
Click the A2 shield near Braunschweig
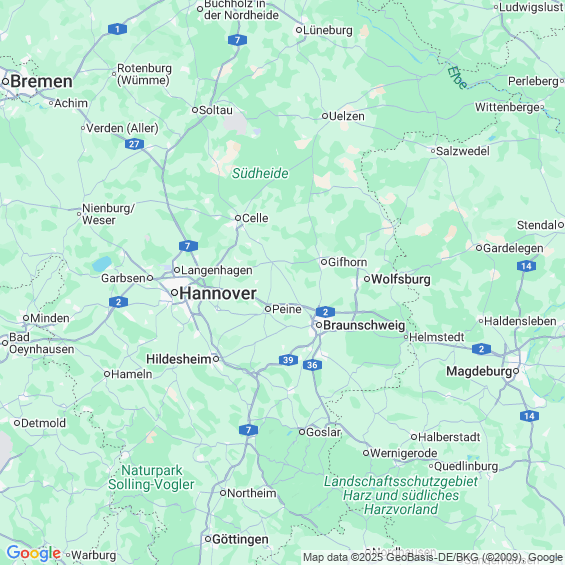click(x=325, y=312)
